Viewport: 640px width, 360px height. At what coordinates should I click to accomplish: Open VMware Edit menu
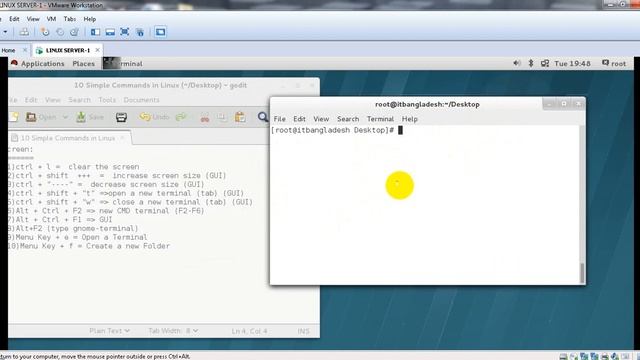click(x=14, y=19)
